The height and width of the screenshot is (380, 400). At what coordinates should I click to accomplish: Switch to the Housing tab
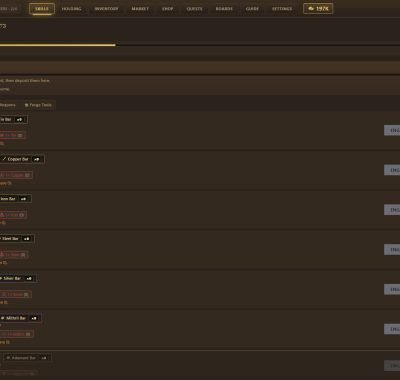coord(71,9)
